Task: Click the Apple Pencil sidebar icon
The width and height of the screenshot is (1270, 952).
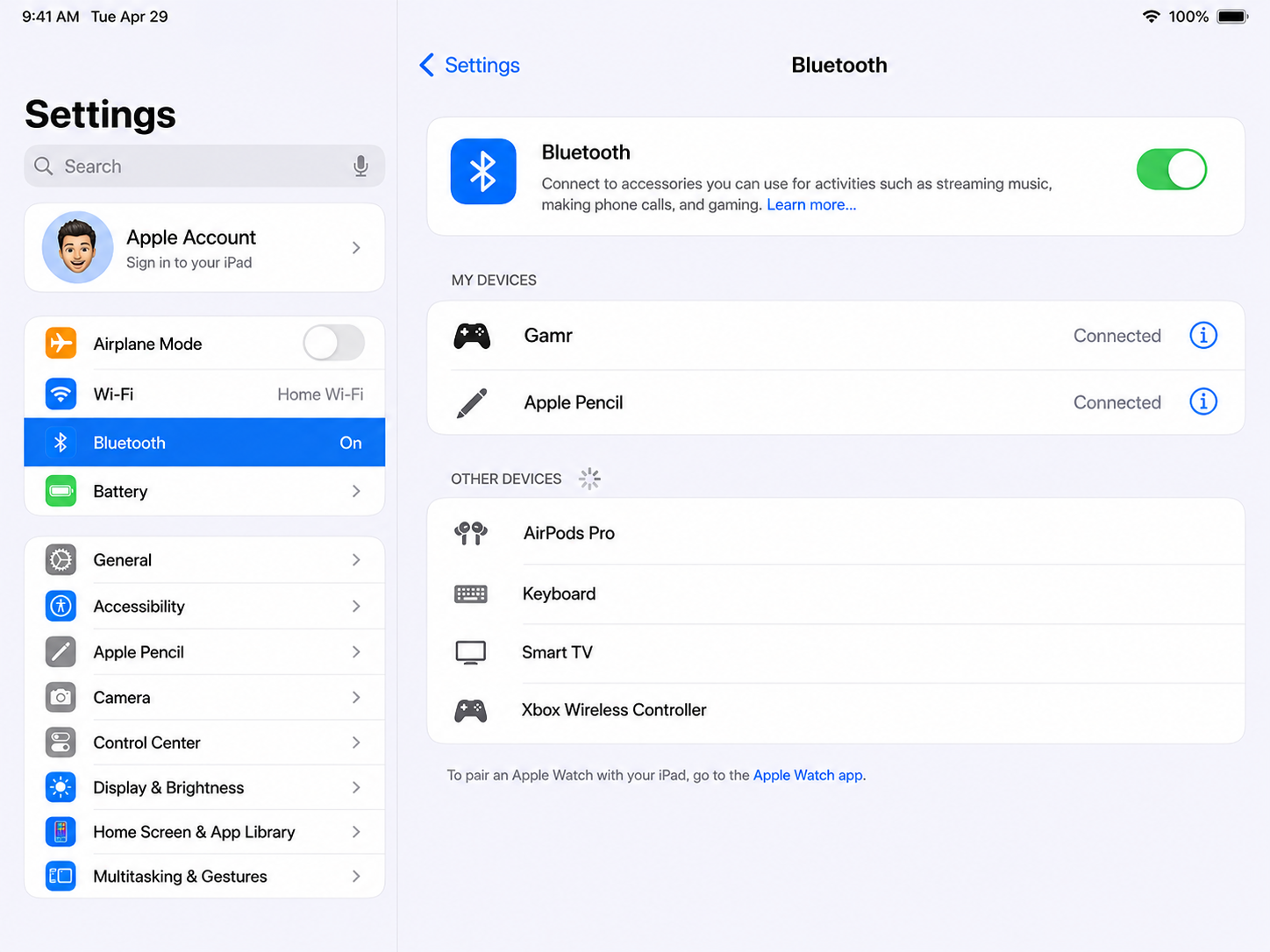Action: (61, 651)
